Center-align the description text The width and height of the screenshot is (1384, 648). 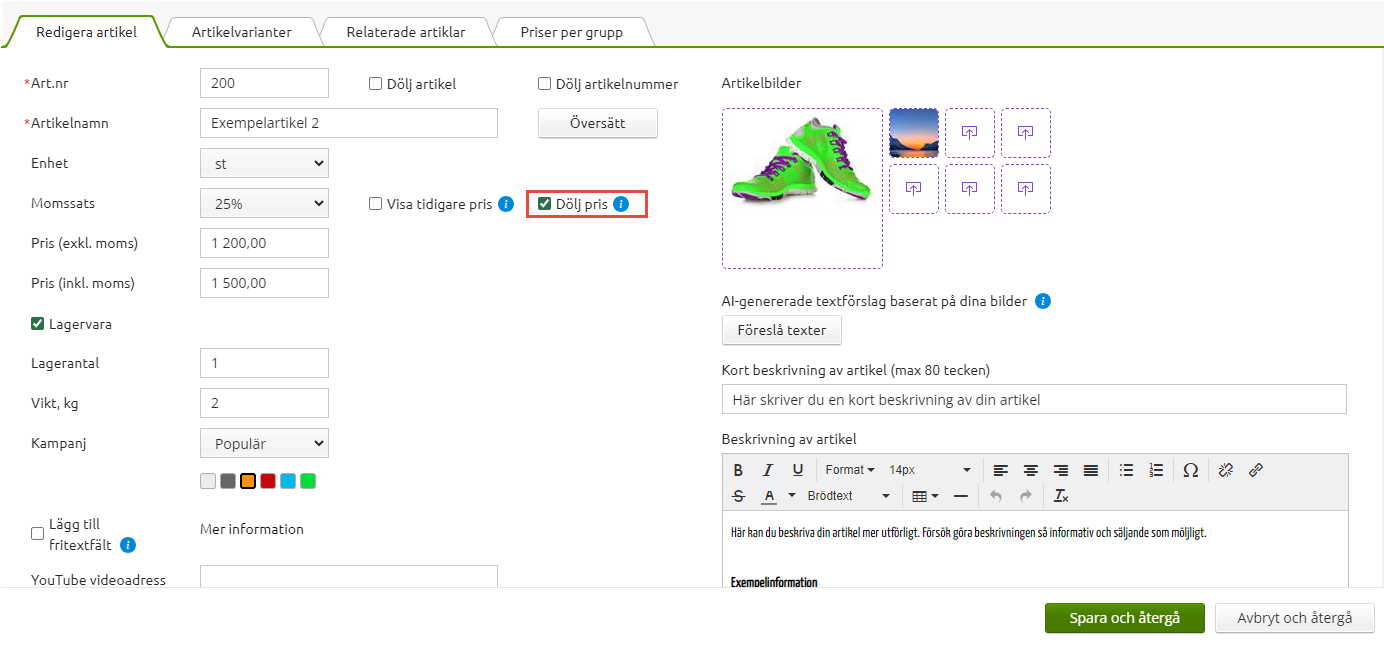pyautogui.click(x=1030, y=470)
